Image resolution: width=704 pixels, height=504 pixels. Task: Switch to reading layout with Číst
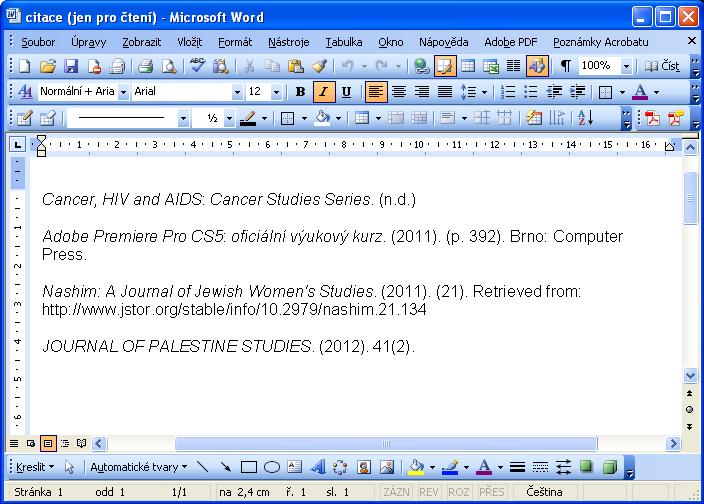(662, 66)
